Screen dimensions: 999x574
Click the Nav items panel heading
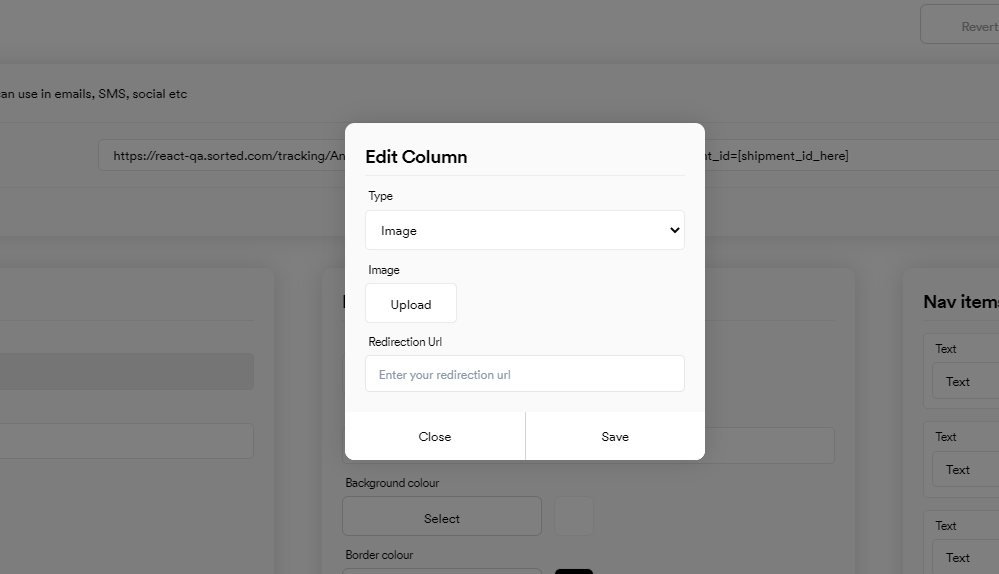(x=960, y=302)
